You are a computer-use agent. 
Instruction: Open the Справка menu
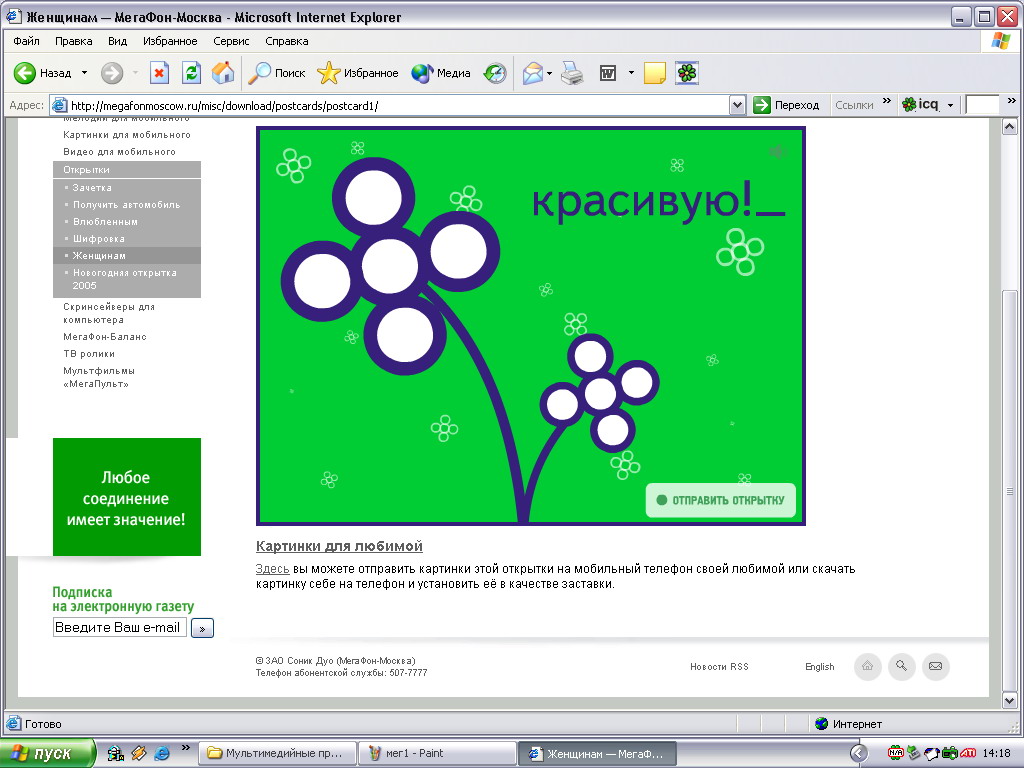(287, 41)
